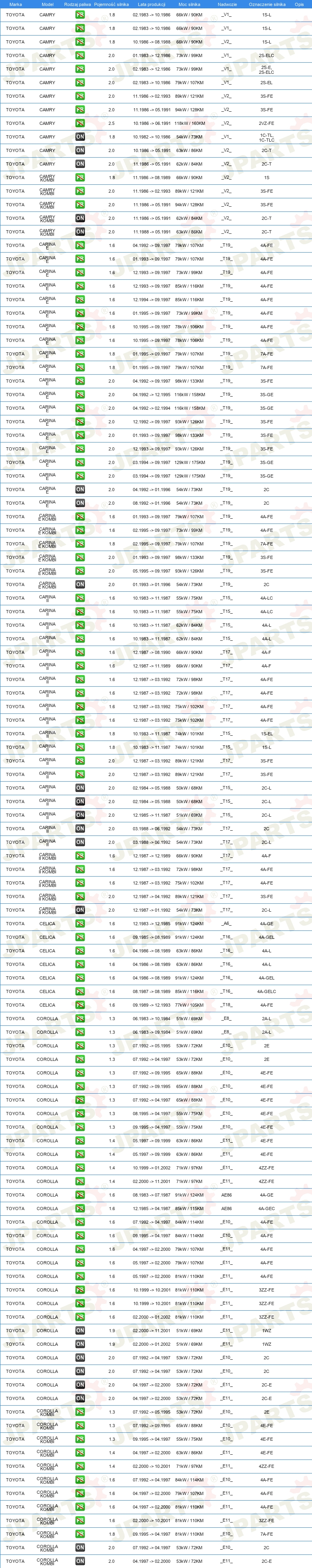The height and width of the screenshot is (1568, 312).
Task: Select the 118kW / 160KM power cell
Action: 189,124
